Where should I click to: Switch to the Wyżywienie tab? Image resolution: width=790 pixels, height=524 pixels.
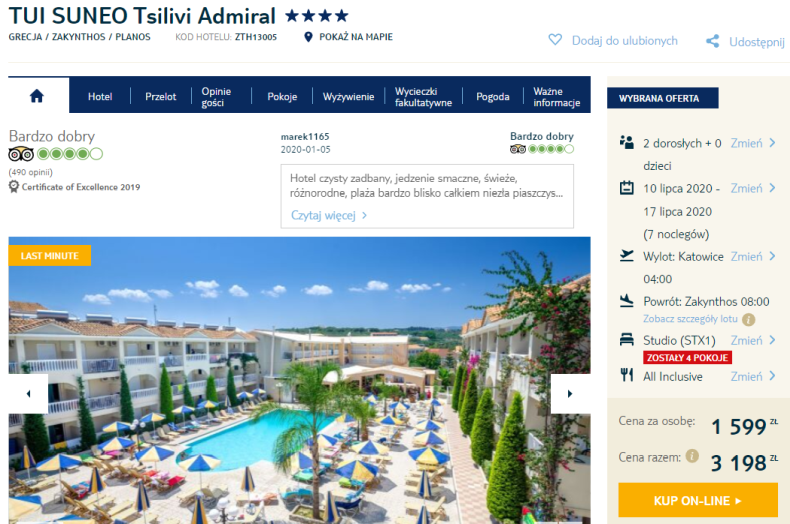click(x=349, y=96)
